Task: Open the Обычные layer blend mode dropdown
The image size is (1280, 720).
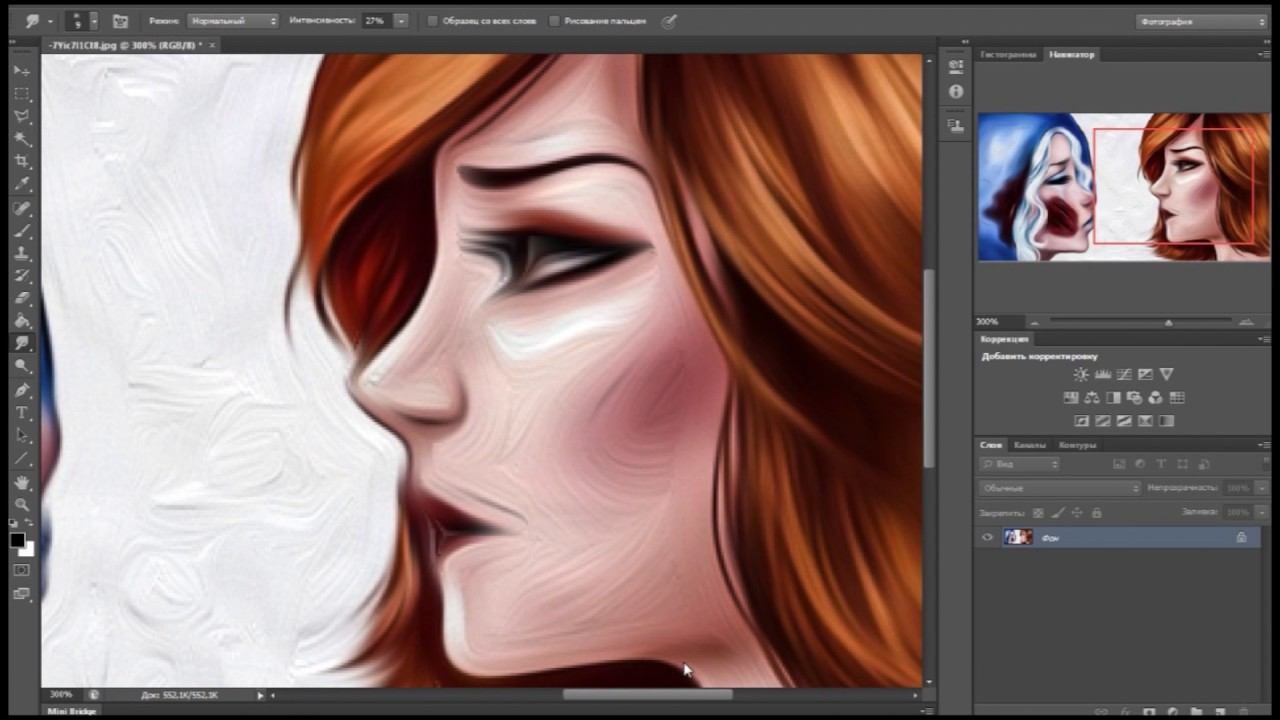Action: tap(1060, 488)
